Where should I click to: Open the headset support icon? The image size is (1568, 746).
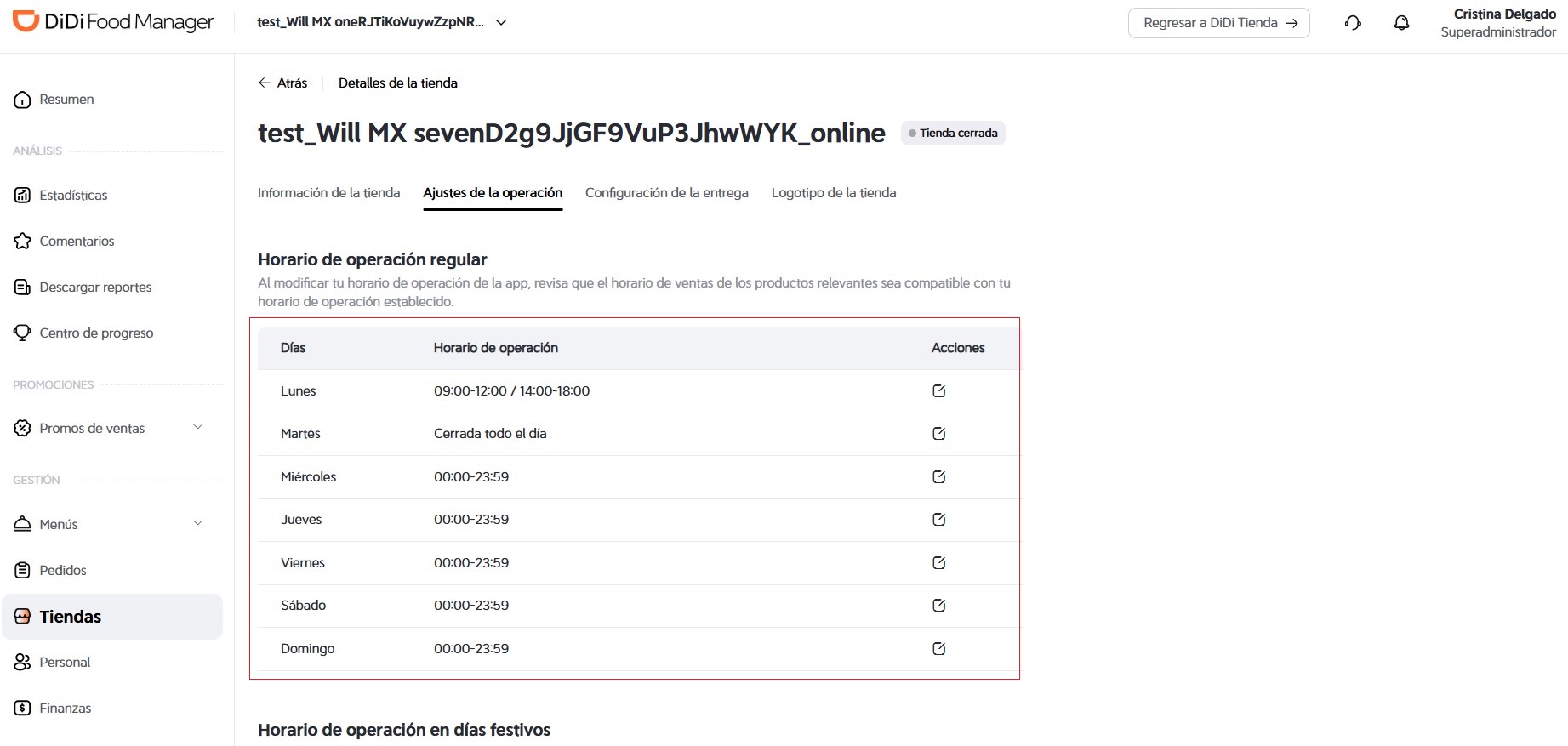[1353, 23]
